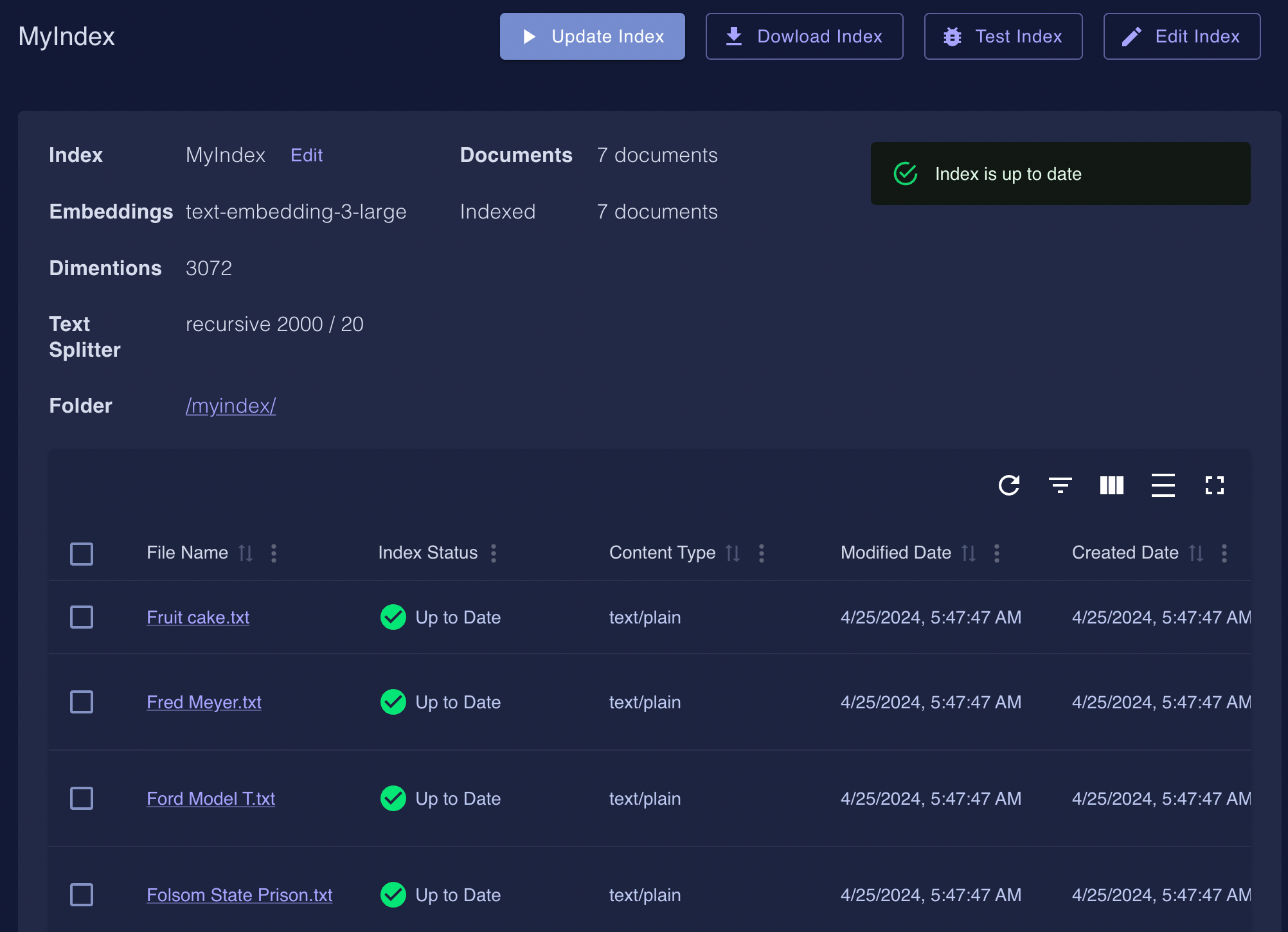
Task: Open the Fruit cake.txt file link
Action: pyautogui.click(x=198, y=617)
